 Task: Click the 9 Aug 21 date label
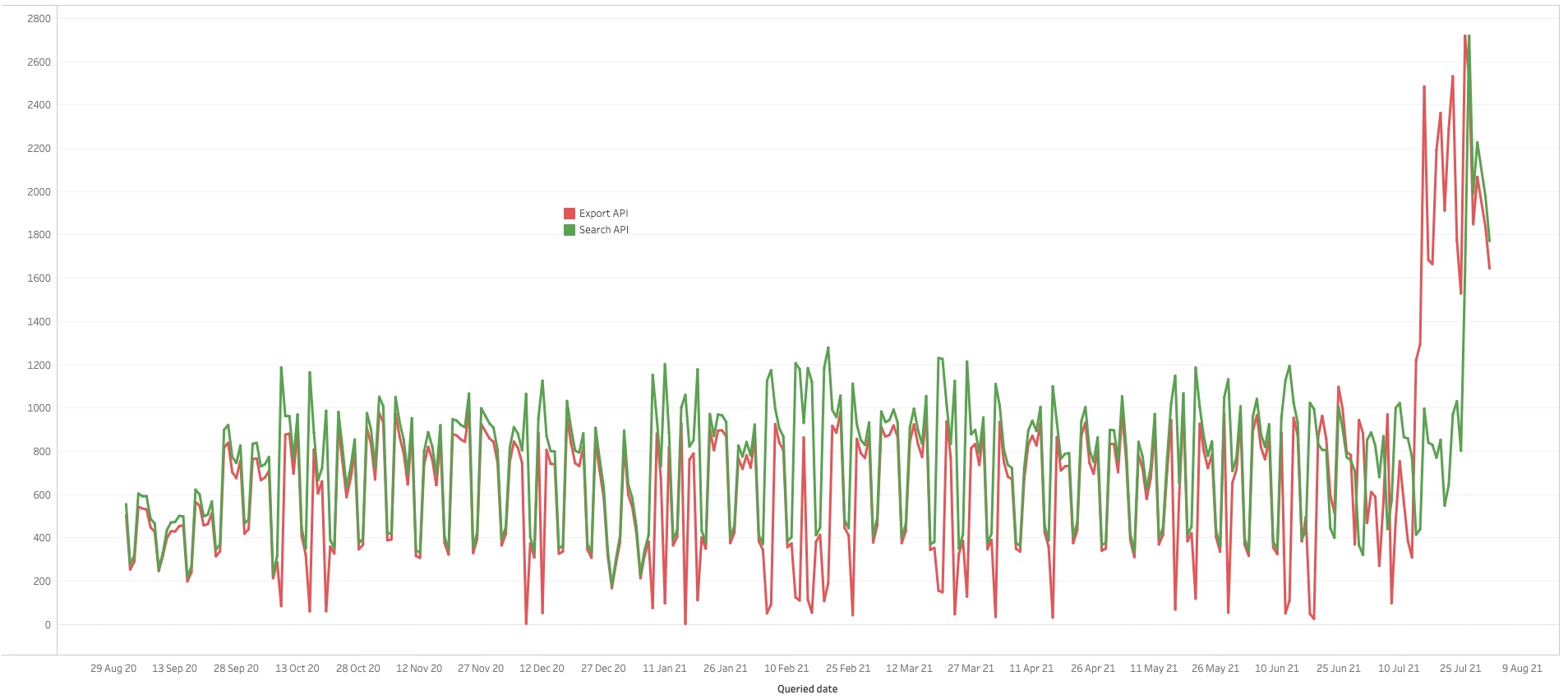point(1522,669)
